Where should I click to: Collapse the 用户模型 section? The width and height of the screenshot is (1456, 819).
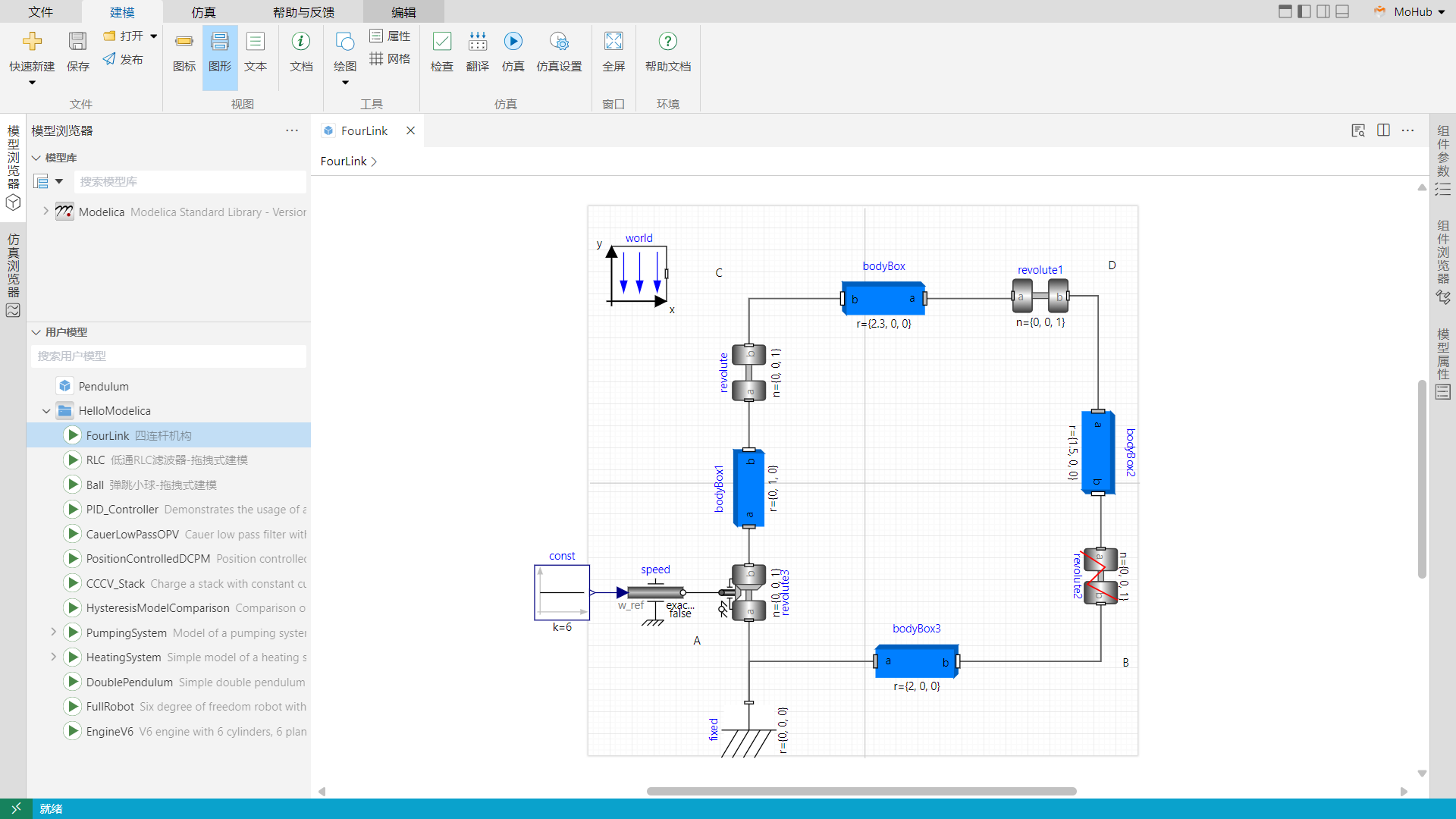36,332
